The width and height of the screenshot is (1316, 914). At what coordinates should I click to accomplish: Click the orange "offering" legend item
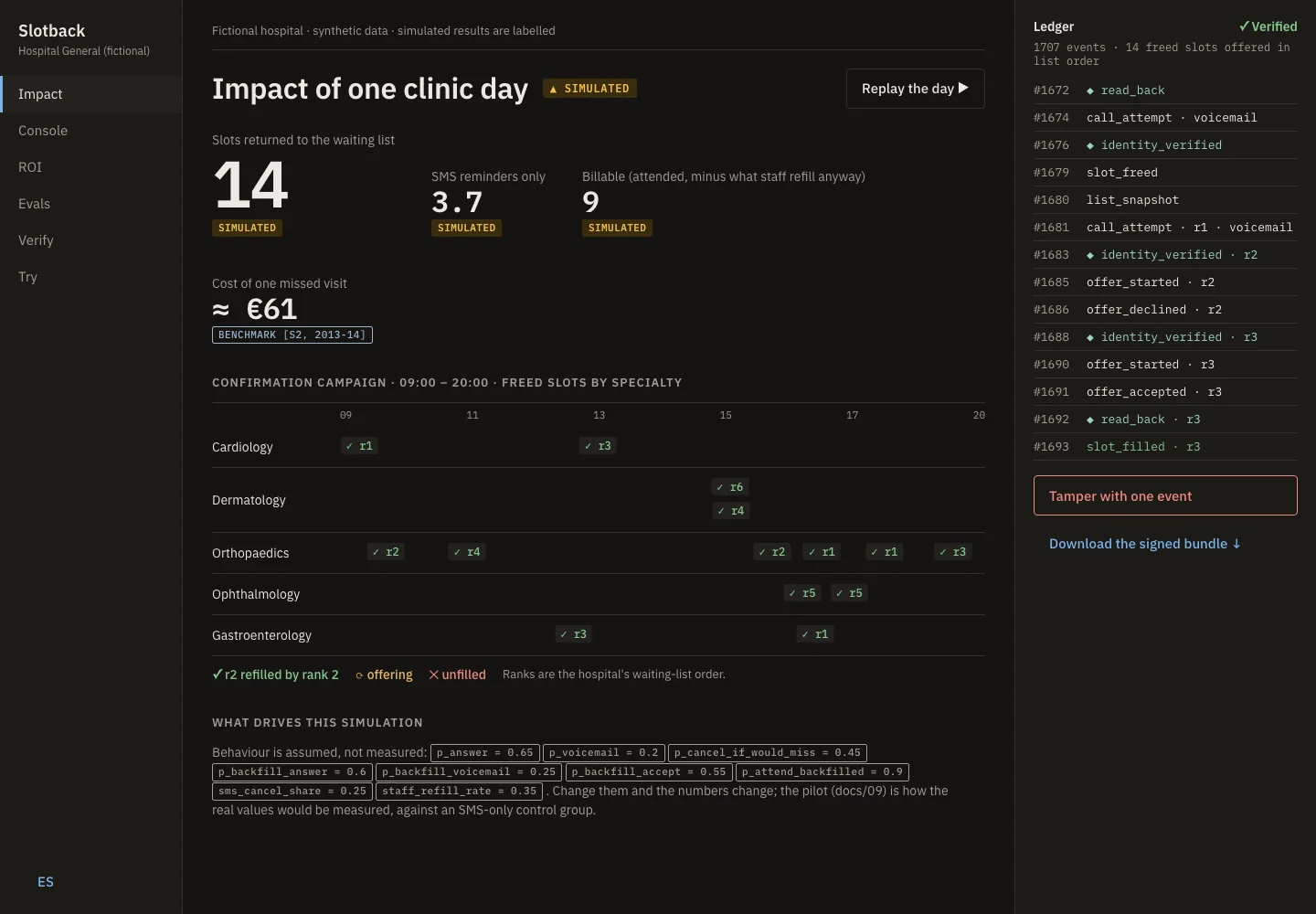[384, 675]
